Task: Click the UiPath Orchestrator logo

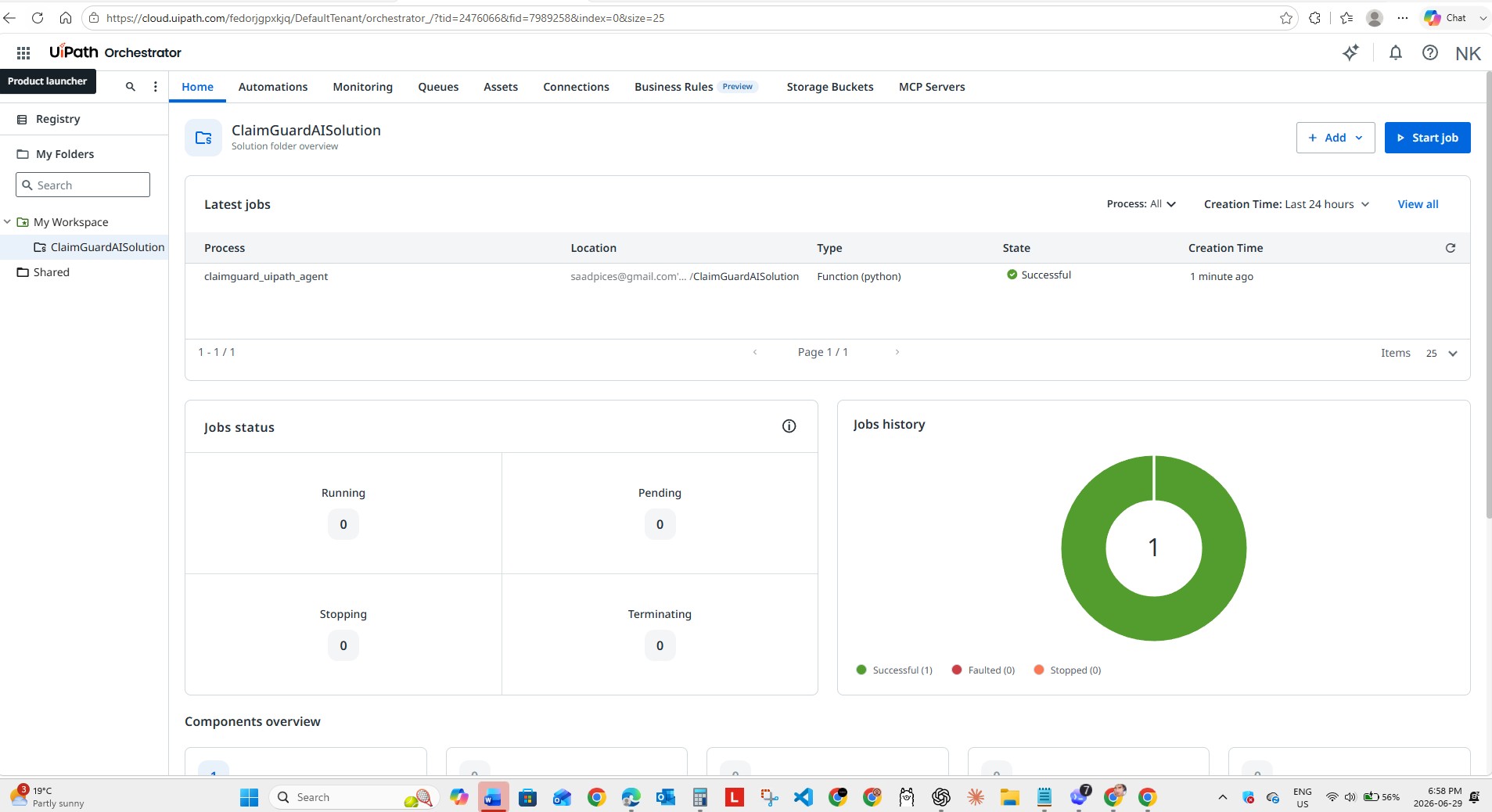Action: pyautogui.click(x=115, y=52)
